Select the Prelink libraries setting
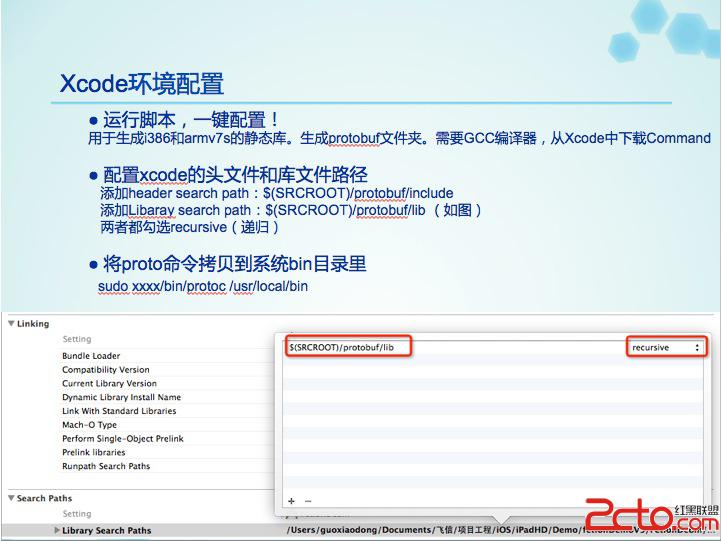Image resolution: width=722 pixels, height=541 pixels. click(93, 452)
